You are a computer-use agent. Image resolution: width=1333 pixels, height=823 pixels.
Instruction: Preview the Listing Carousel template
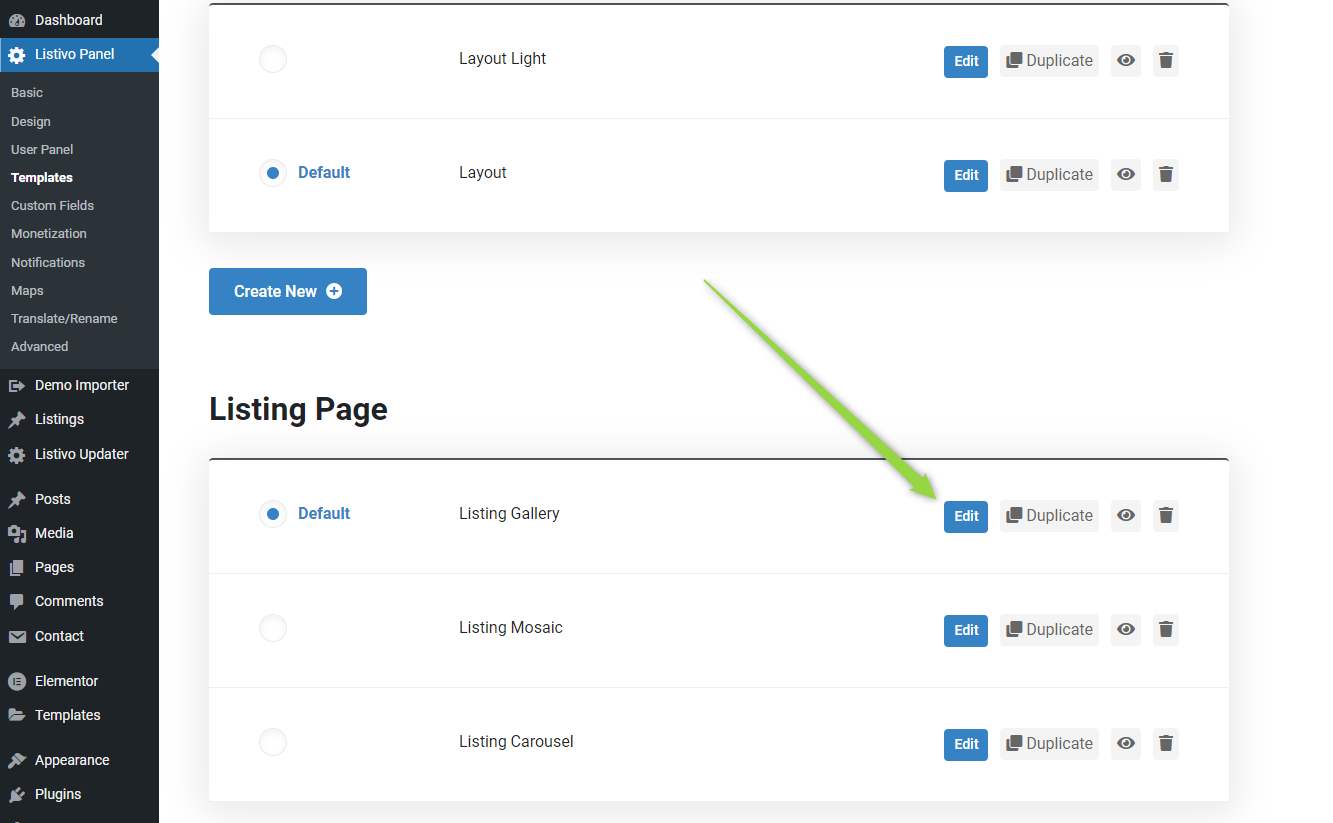pos(1126,744)
